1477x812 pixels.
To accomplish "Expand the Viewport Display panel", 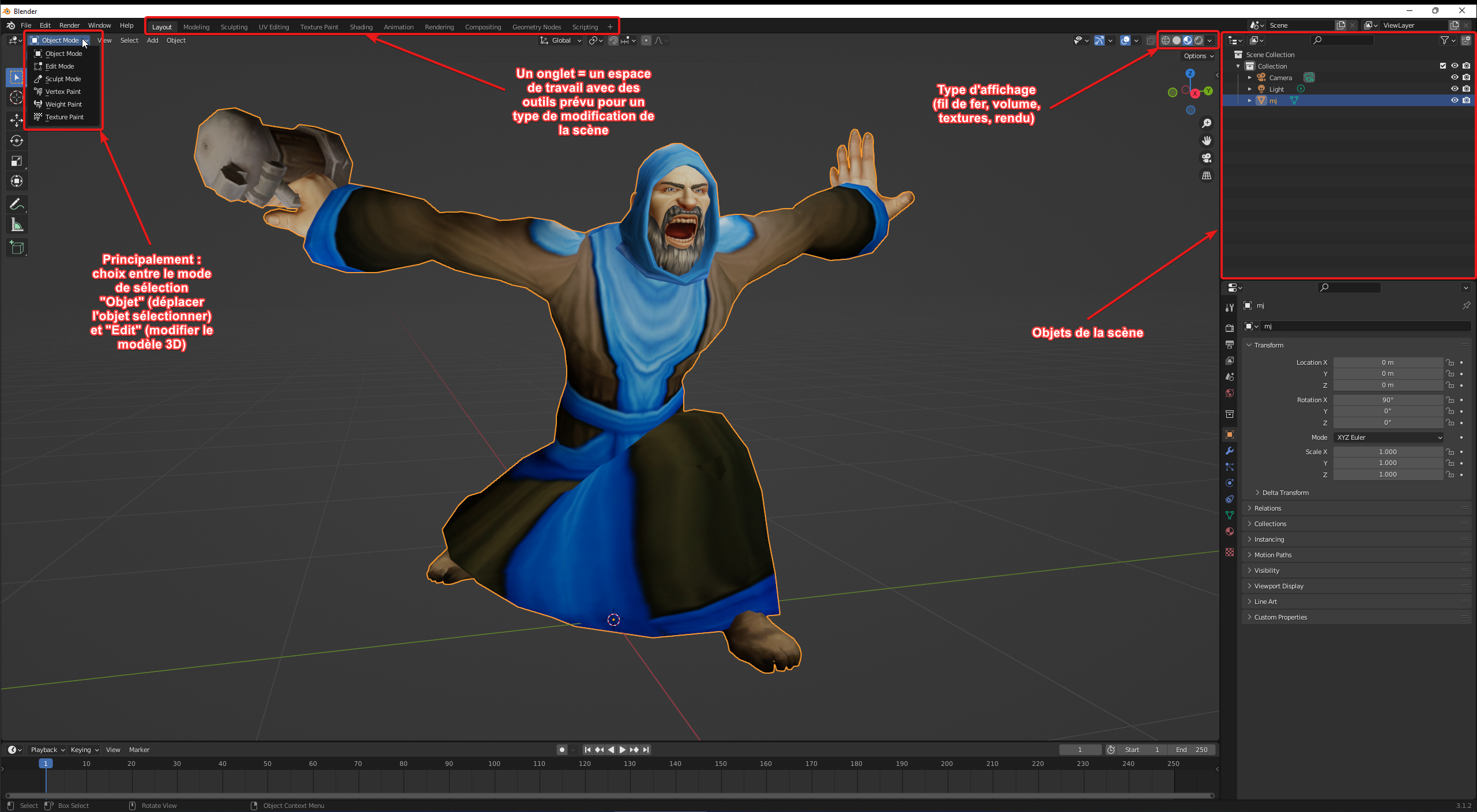I will 1357,586.
